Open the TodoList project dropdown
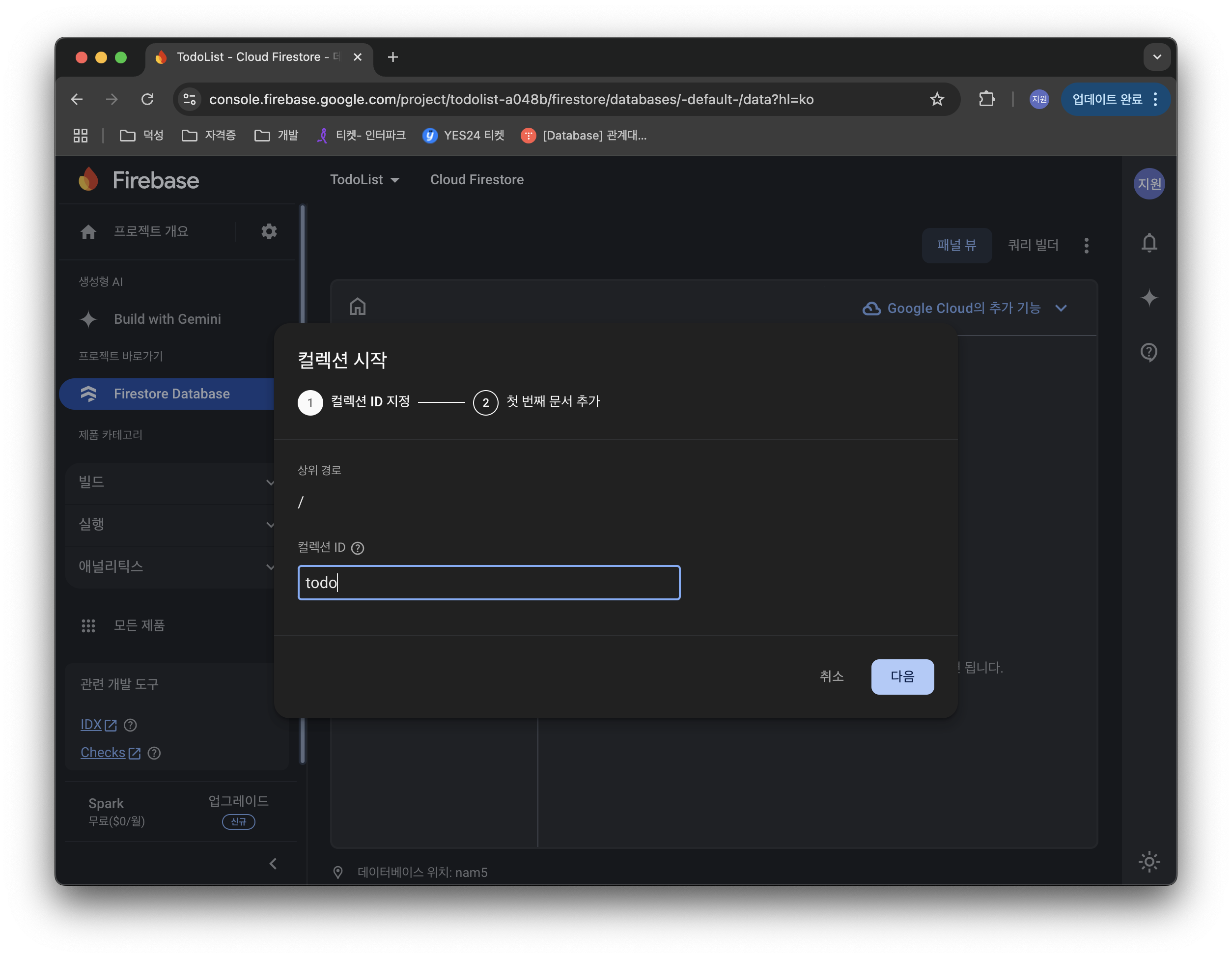The height and width of the screenshot is (958, 1232). tap(364, 180)
